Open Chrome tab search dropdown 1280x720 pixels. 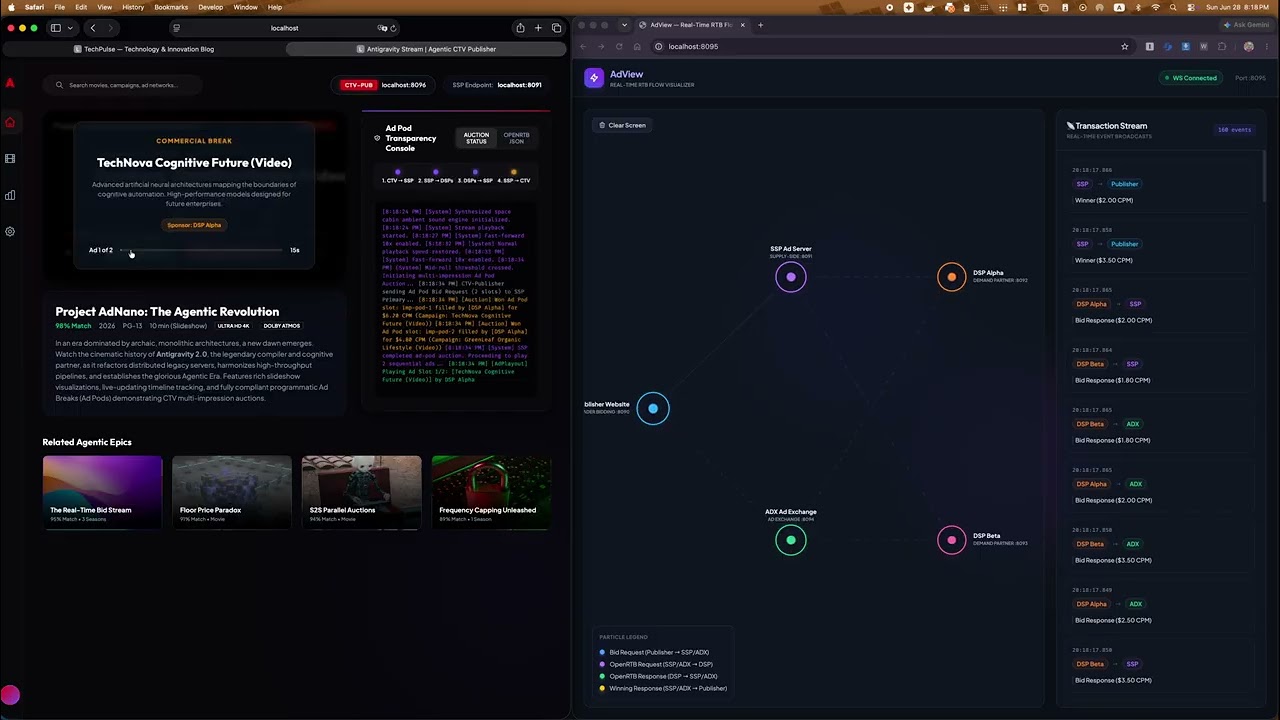tap(624, 25)
